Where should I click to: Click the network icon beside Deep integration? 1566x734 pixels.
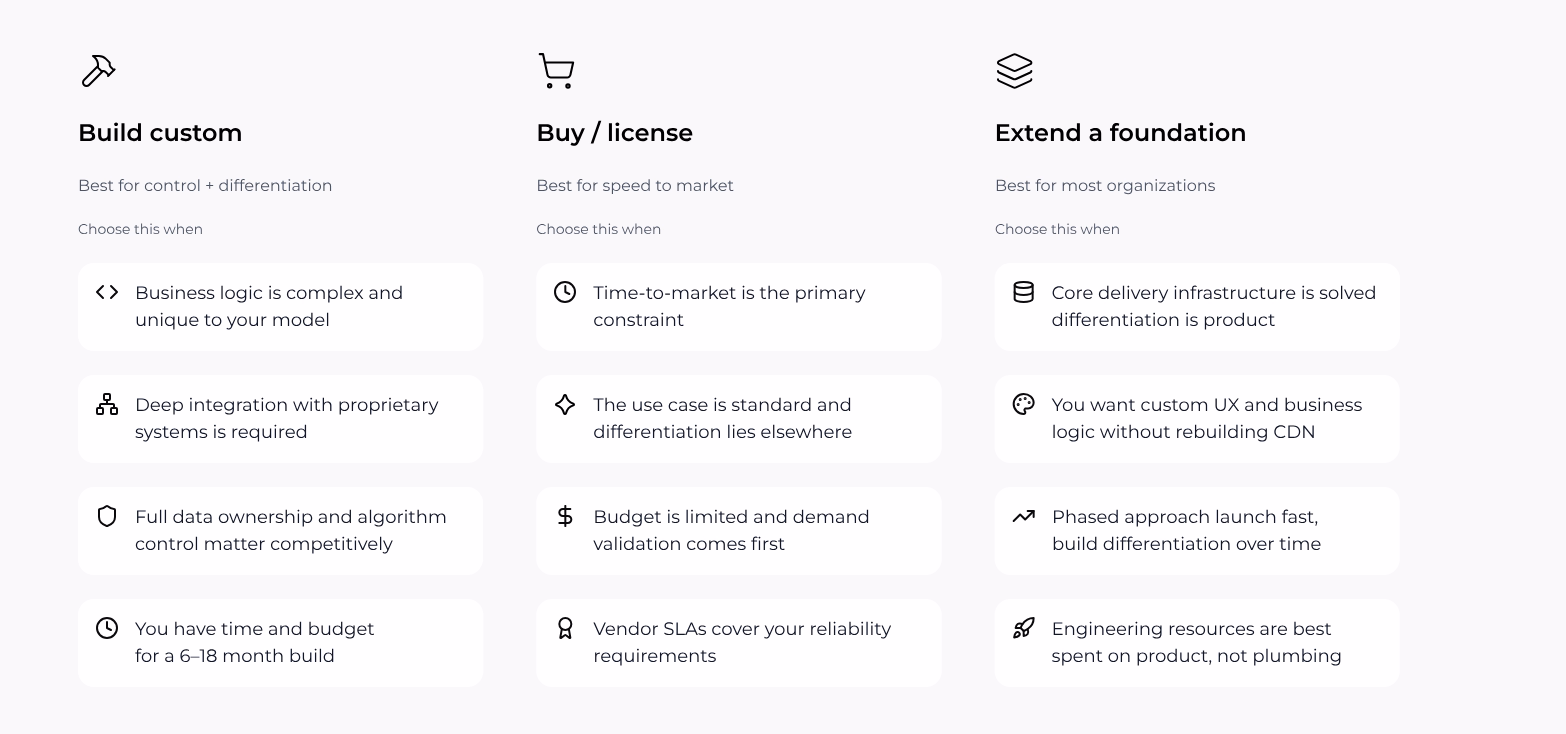(x=107, y=404)
